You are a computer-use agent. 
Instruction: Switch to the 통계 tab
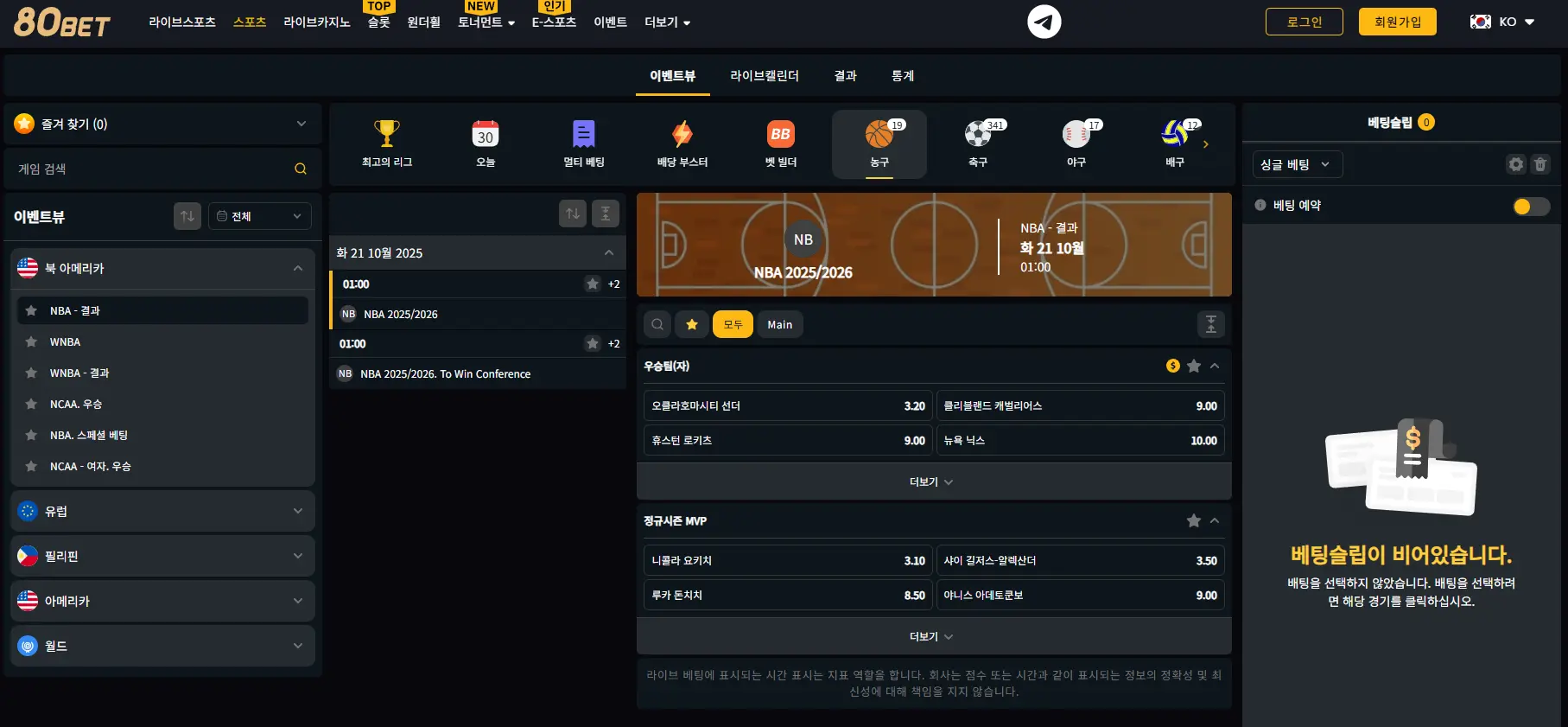(x=903, y=76)
